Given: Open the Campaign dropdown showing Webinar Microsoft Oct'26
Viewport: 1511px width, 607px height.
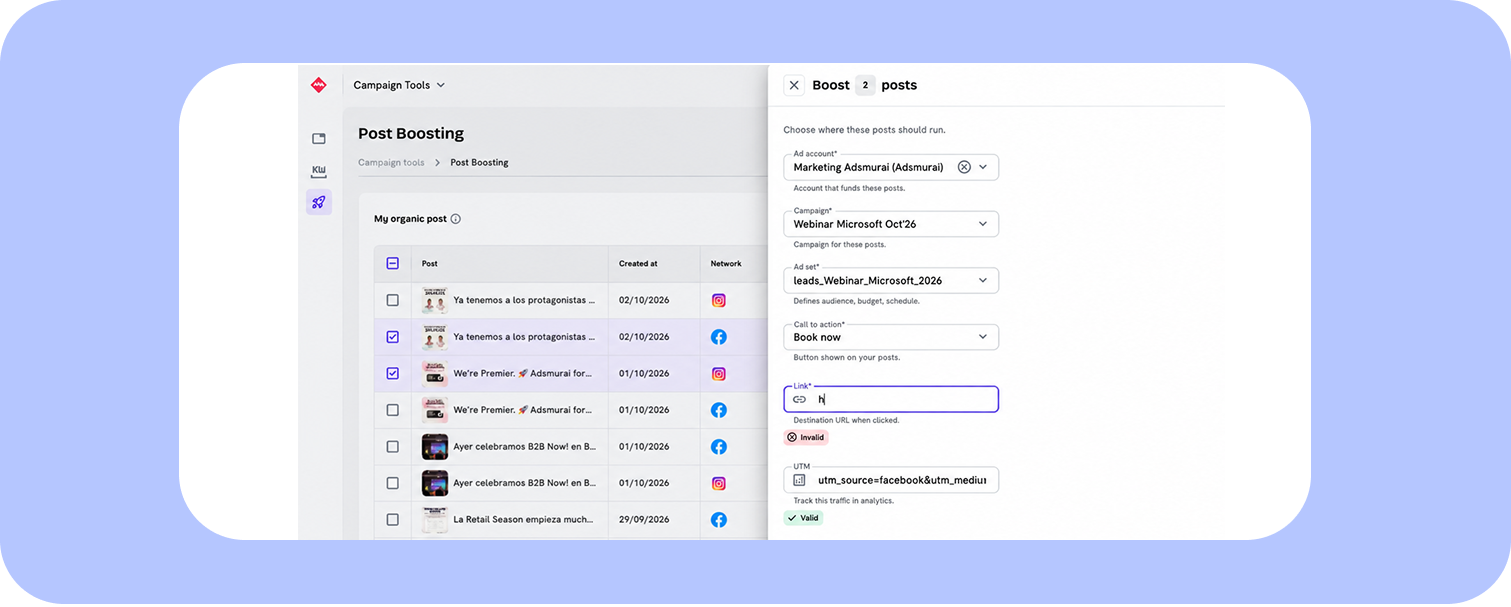Looking at the screenshot, I should pos(891,224).
